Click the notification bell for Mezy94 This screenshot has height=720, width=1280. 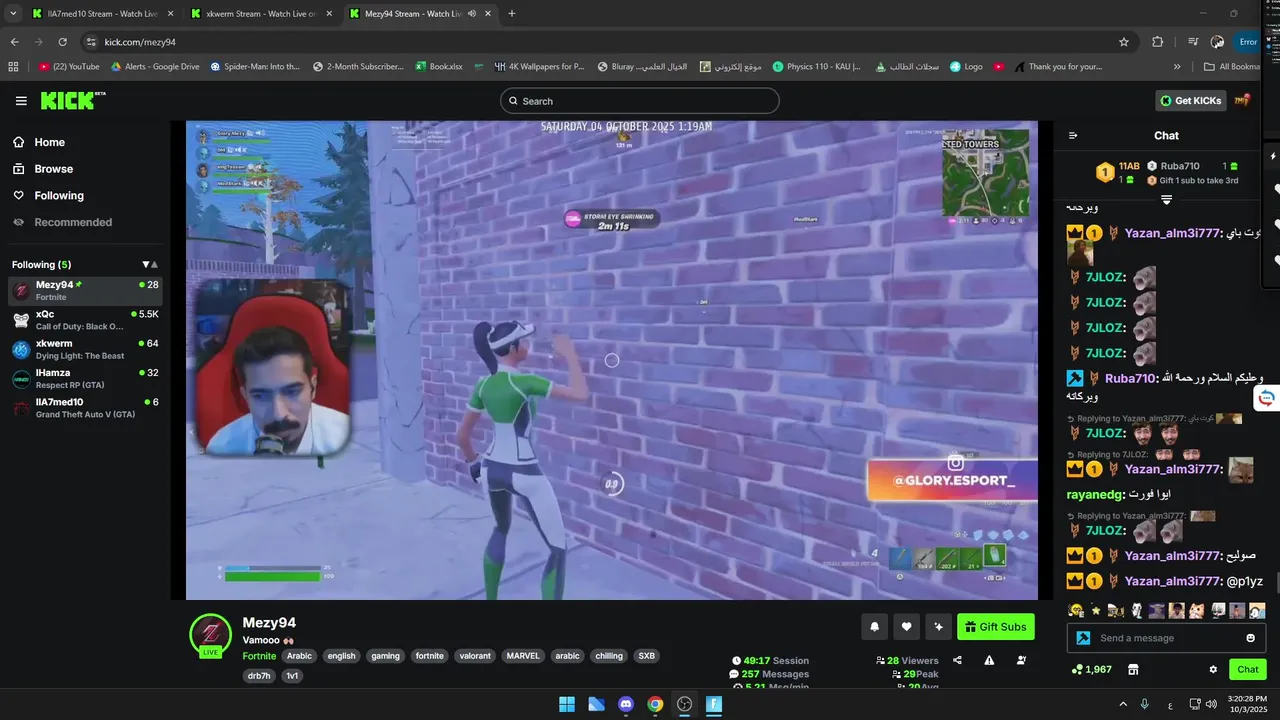875,627
